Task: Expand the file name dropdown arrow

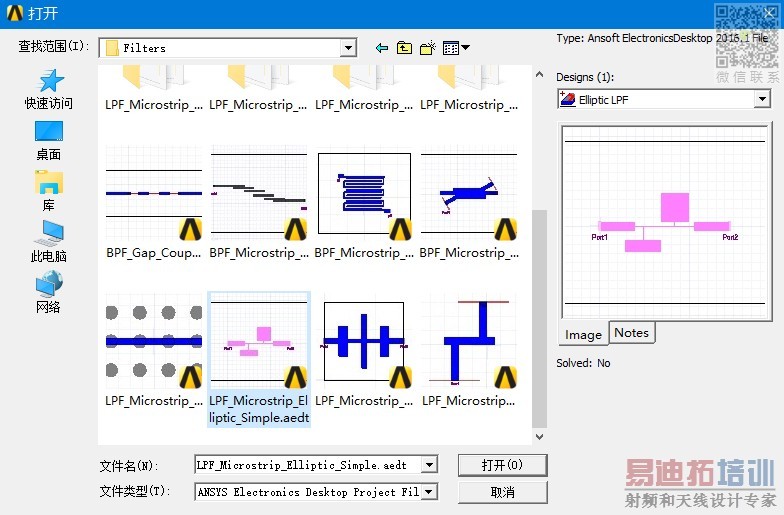Action: point(429,465)
